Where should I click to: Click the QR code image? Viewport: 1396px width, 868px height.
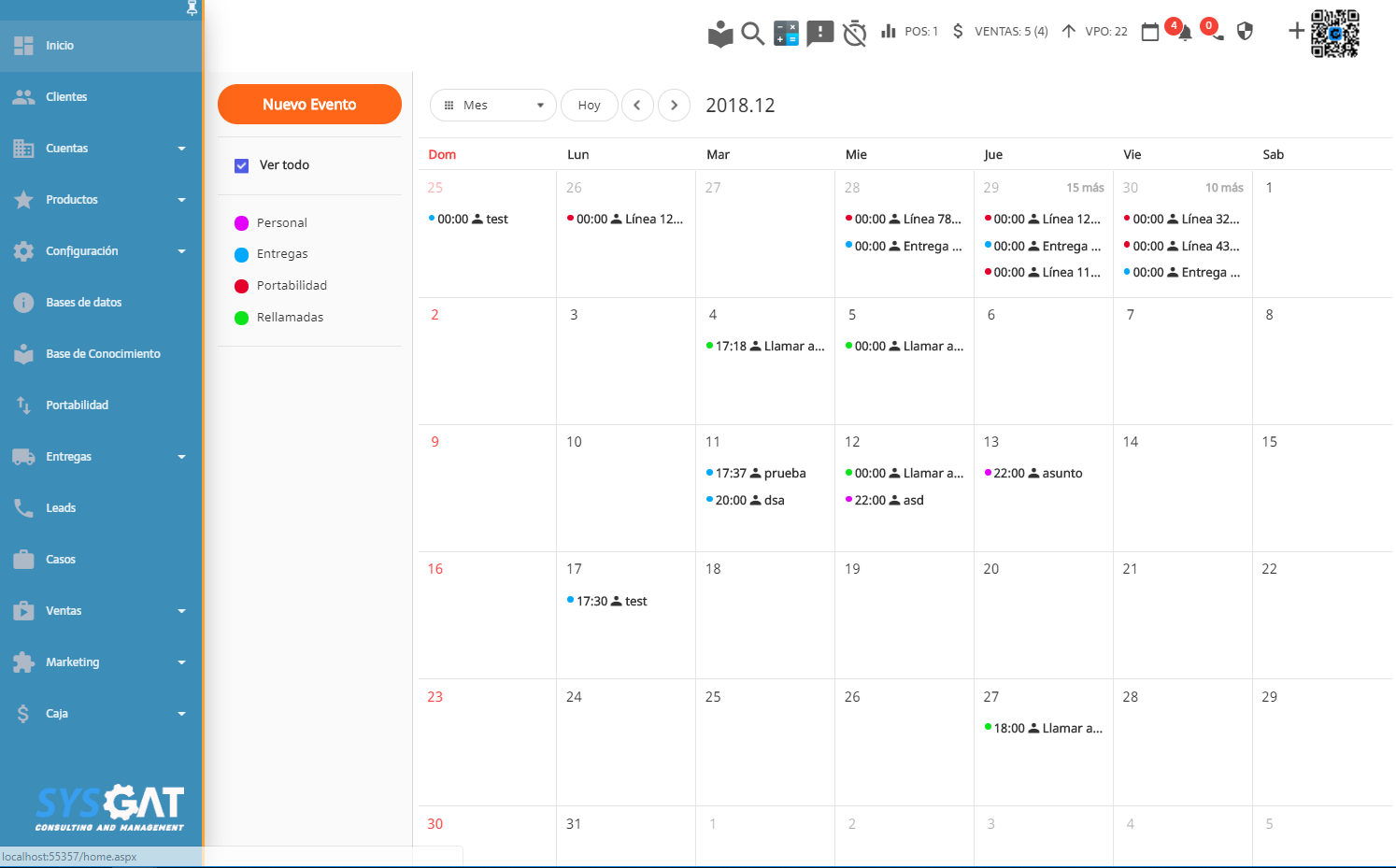click(x=1334, y=34)
